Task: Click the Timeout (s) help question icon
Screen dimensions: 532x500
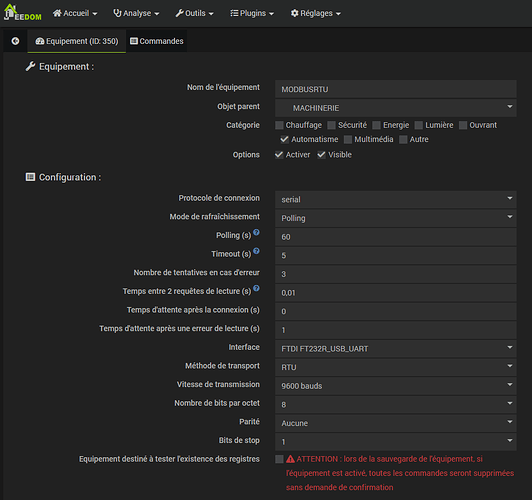Action: (256, 251)
